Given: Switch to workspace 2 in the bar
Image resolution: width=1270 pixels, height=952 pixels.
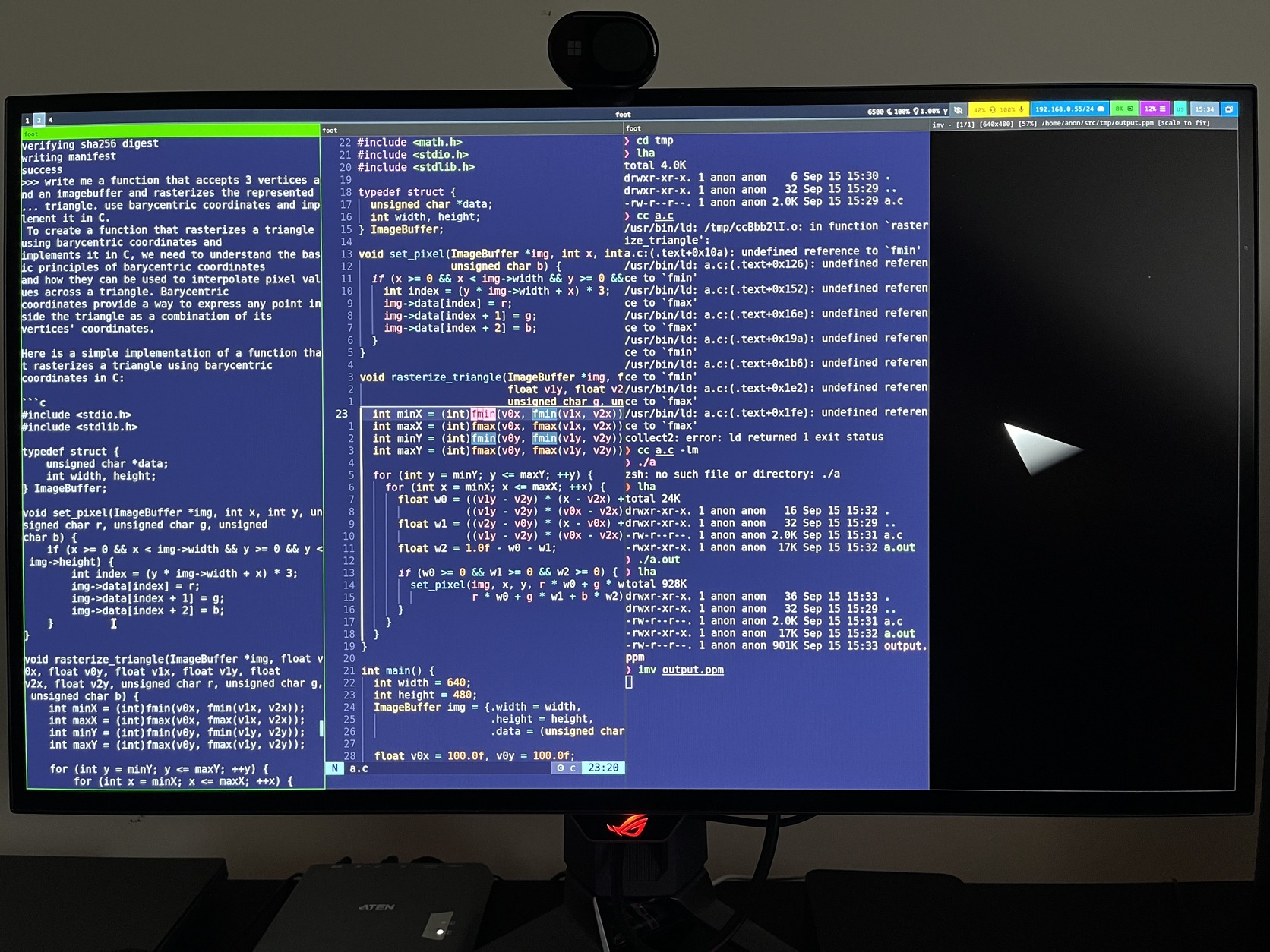Looking at the screenshot, I should tap(39, 120).
